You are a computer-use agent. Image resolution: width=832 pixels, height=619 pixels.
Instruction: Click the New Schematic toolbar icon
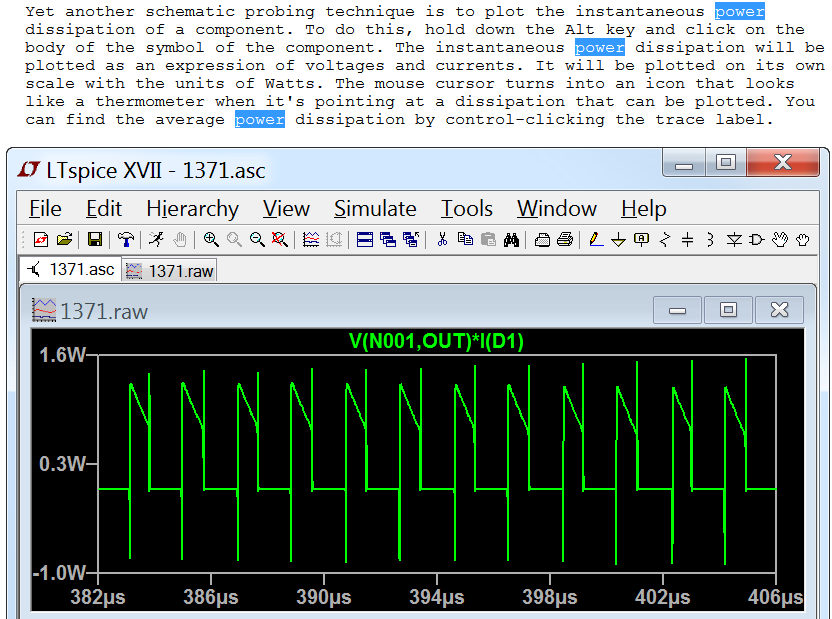[41, 240]
